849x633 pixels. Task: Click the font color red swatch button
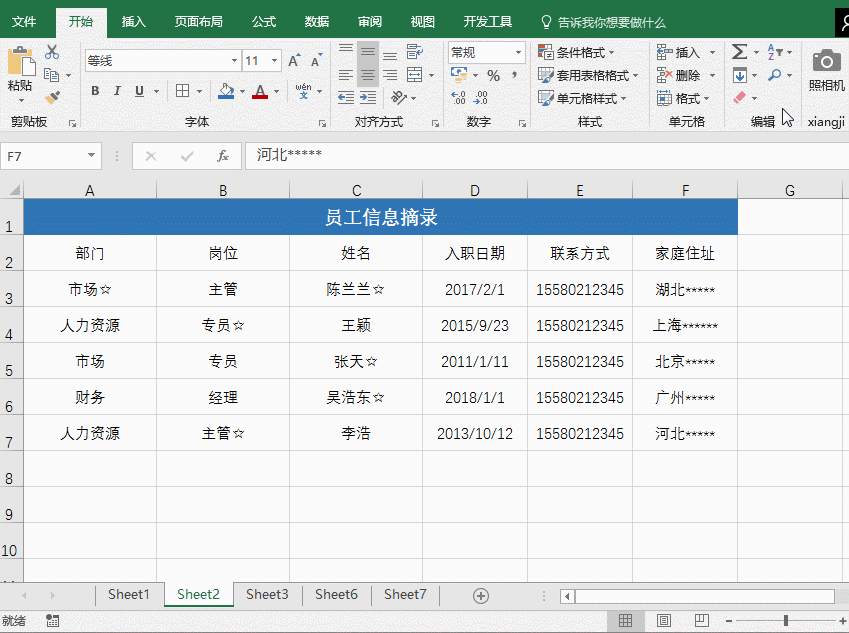[260, 91]
